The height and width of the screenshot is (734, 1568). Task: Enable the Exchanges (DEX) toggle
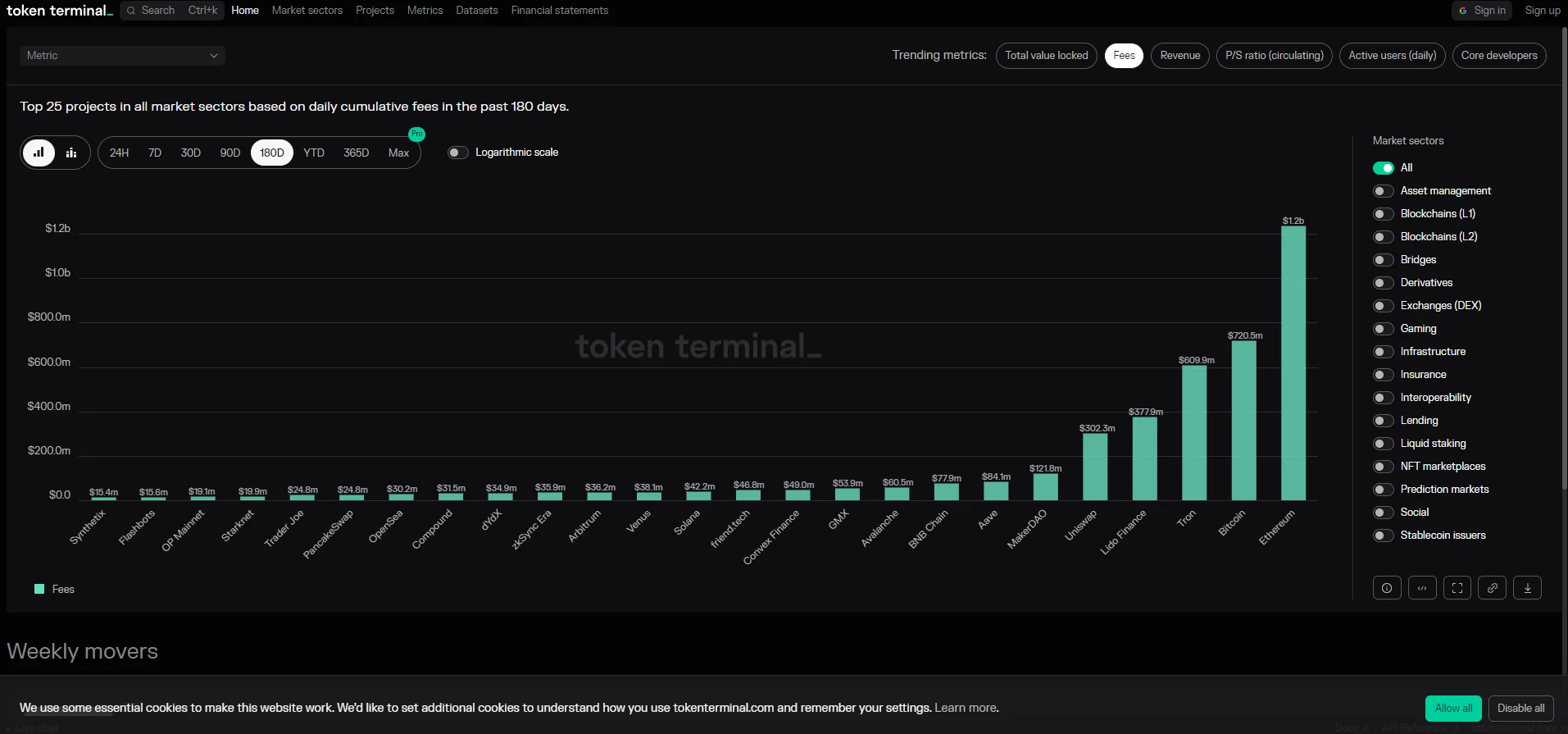[x=1384, y=306]
